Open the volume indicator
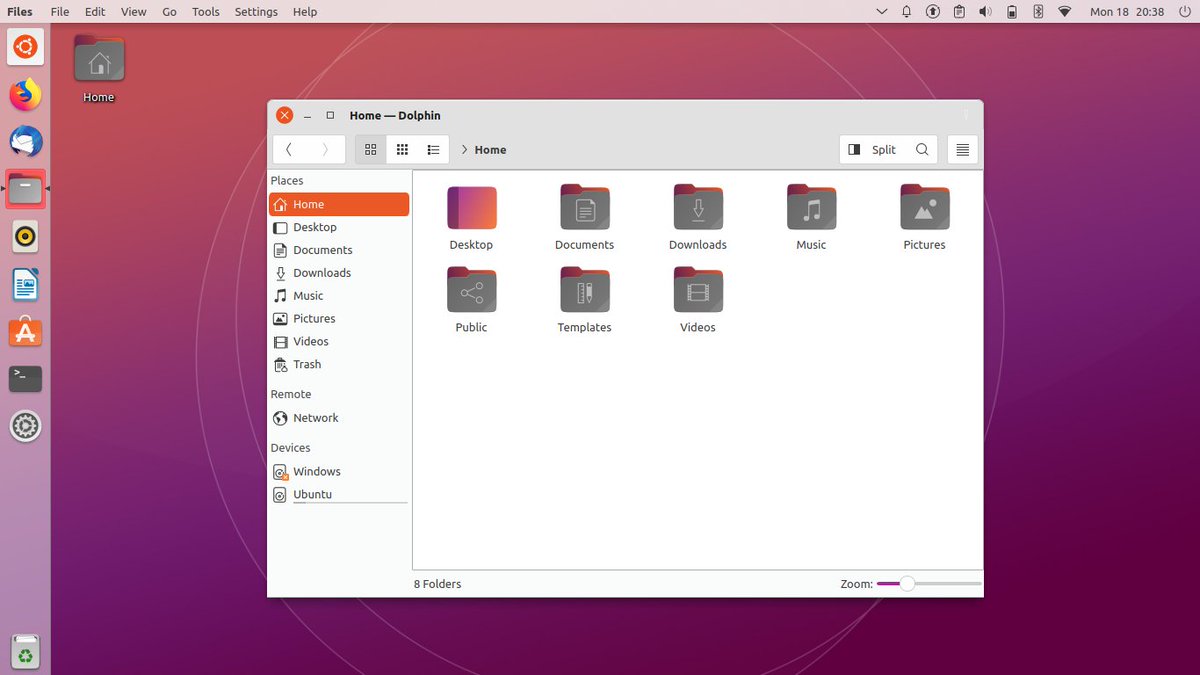The width and height of the screenshot is (1200, 675). coord(985,12)
